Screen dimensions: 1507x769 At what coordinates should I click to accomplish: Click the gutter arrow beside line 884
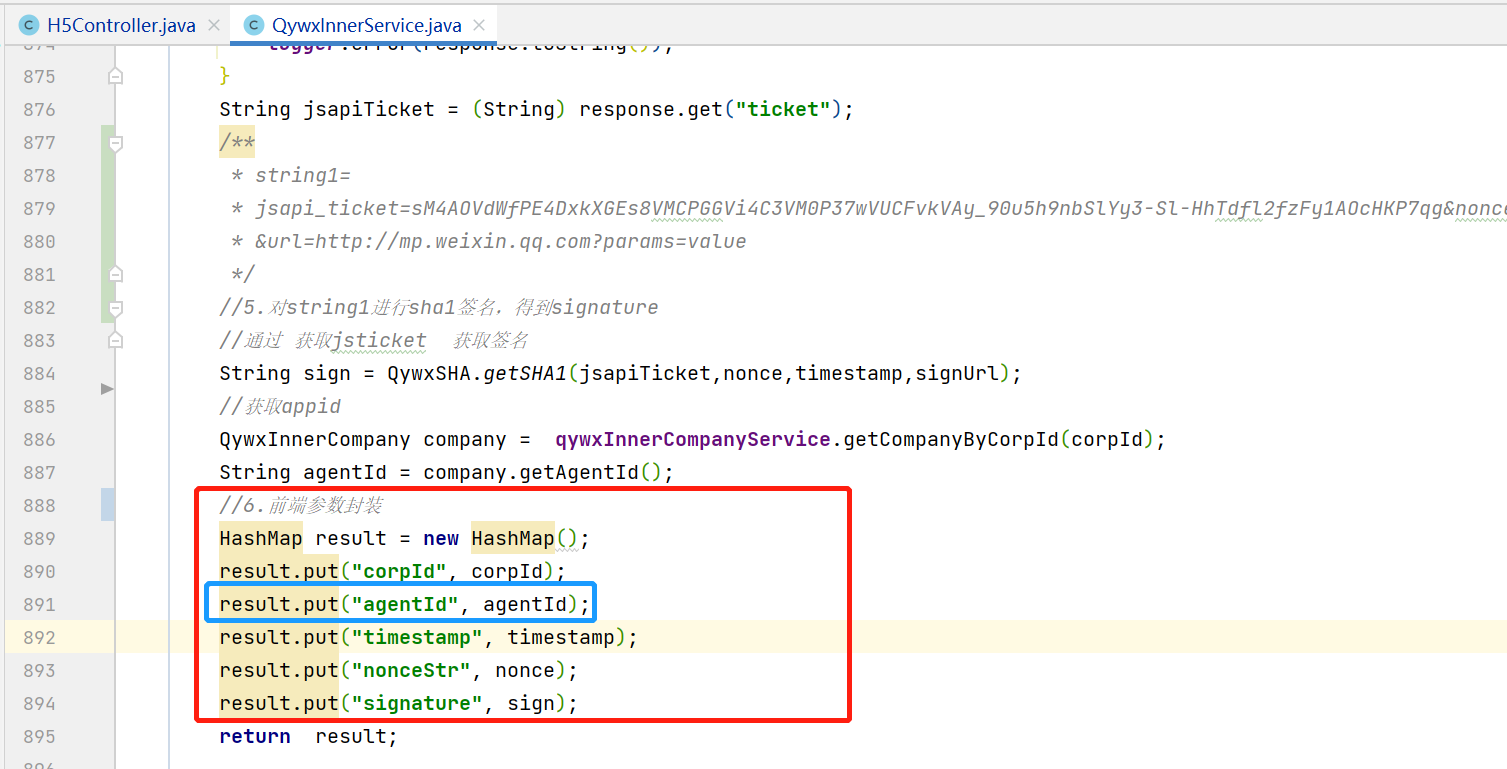(107, 388)
